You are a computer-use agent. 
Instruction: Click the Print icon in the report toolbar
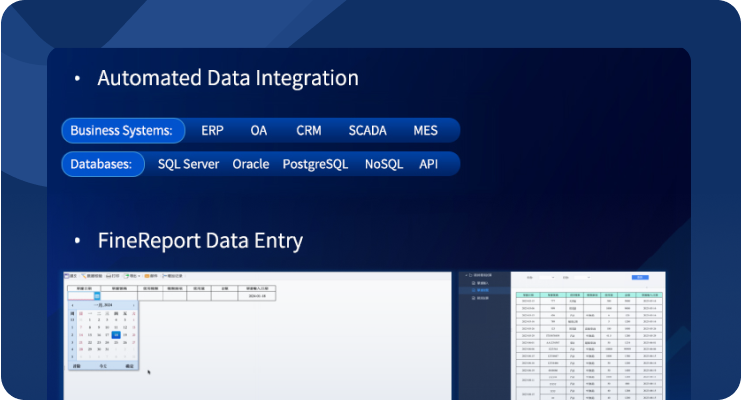[x=113, y=275]
